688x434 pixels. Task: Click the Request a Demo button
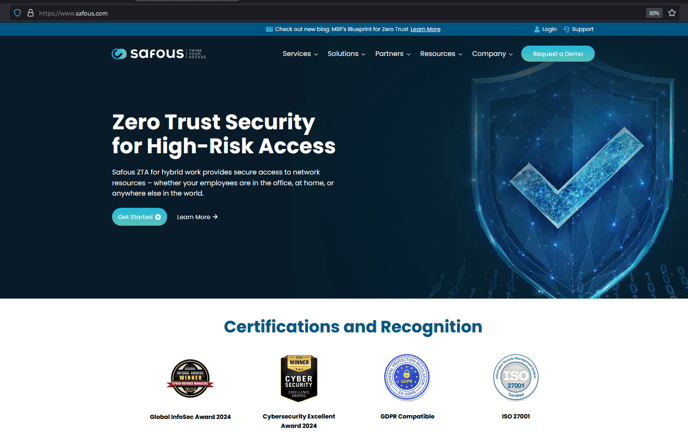(558, 54)
